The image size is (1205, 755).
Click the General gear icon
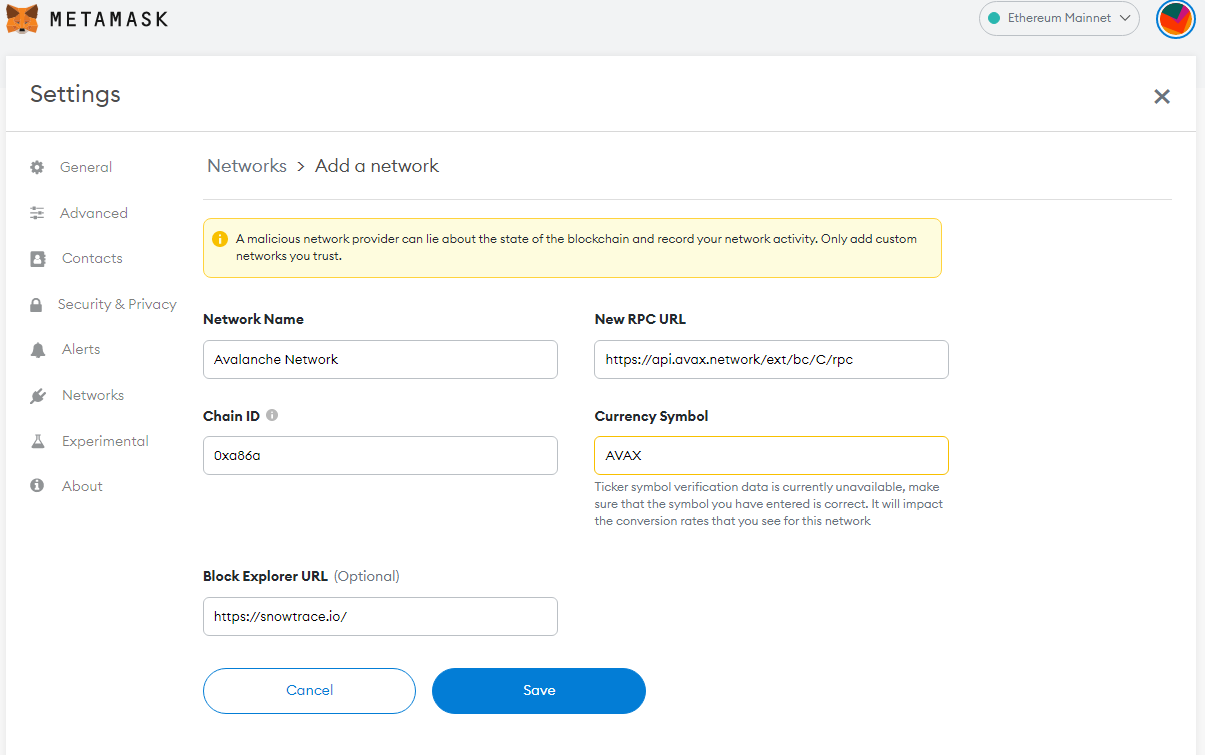37,167
